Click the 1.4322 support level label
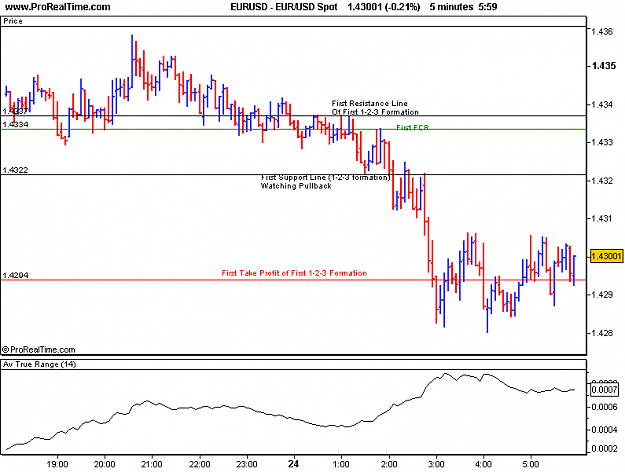Viewport: 625px width, 472px height. 15,170
